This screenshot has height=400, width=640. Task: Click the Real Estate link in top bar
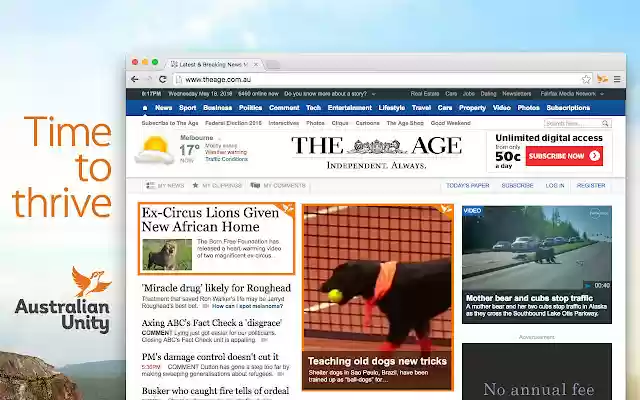pos(425,94)
